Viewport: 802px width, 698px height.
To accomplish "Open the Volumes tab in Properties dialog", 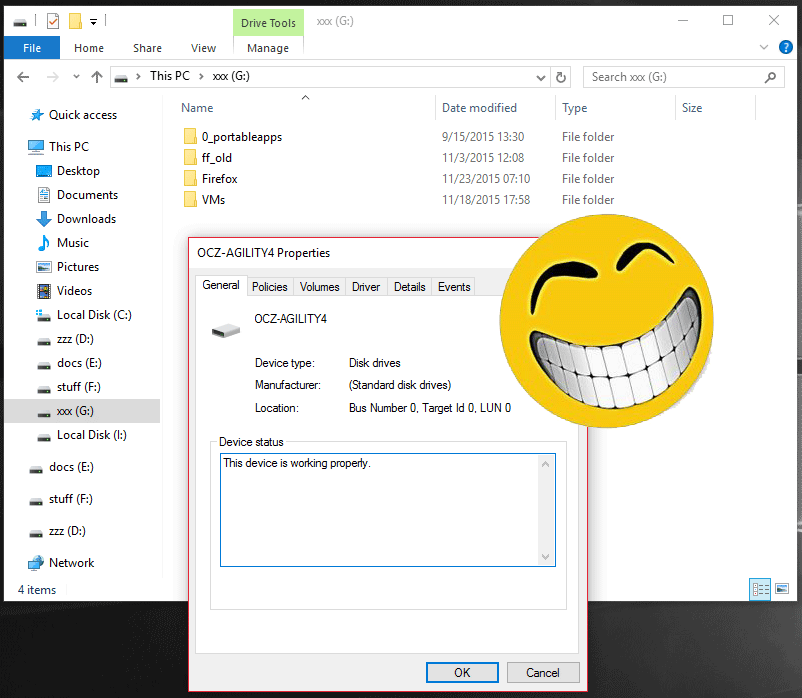I will tap(319, 287).
